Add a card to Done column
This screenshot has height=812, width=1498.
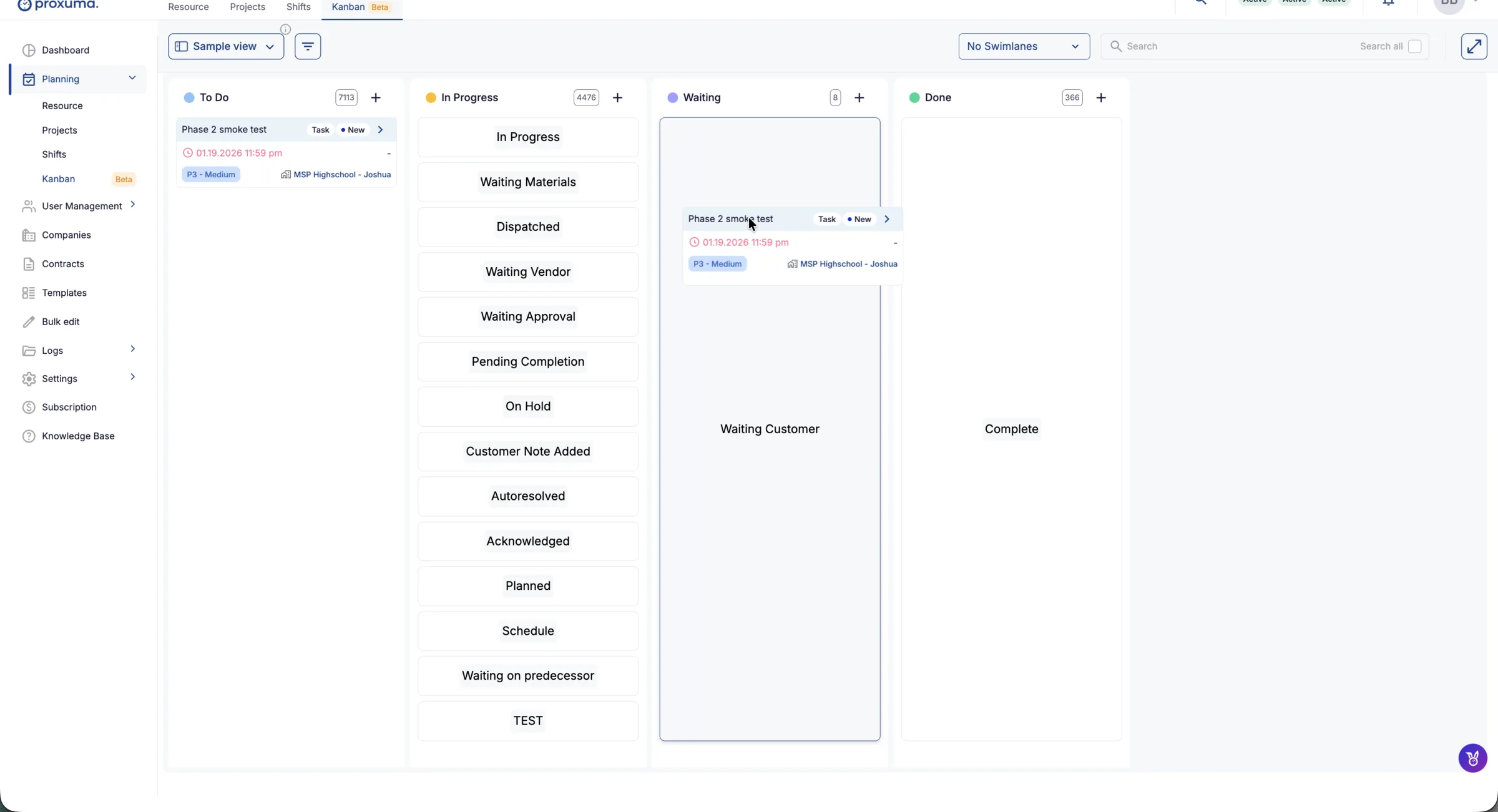[x=1101, y=97]
